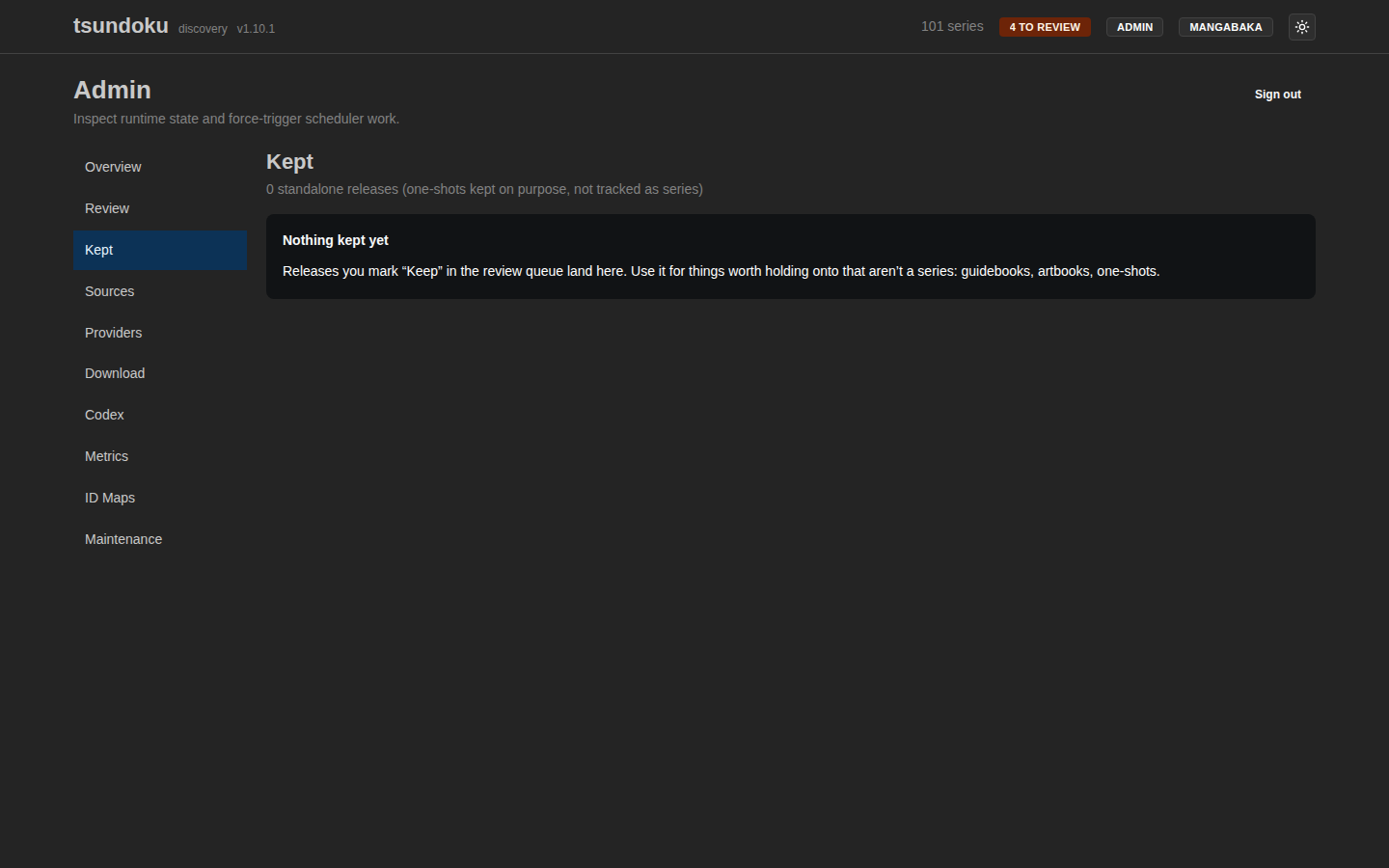Click the 4 TO REVIEW badge
This screenshot has height=868, width=1389.
(x=1045, y=27)
